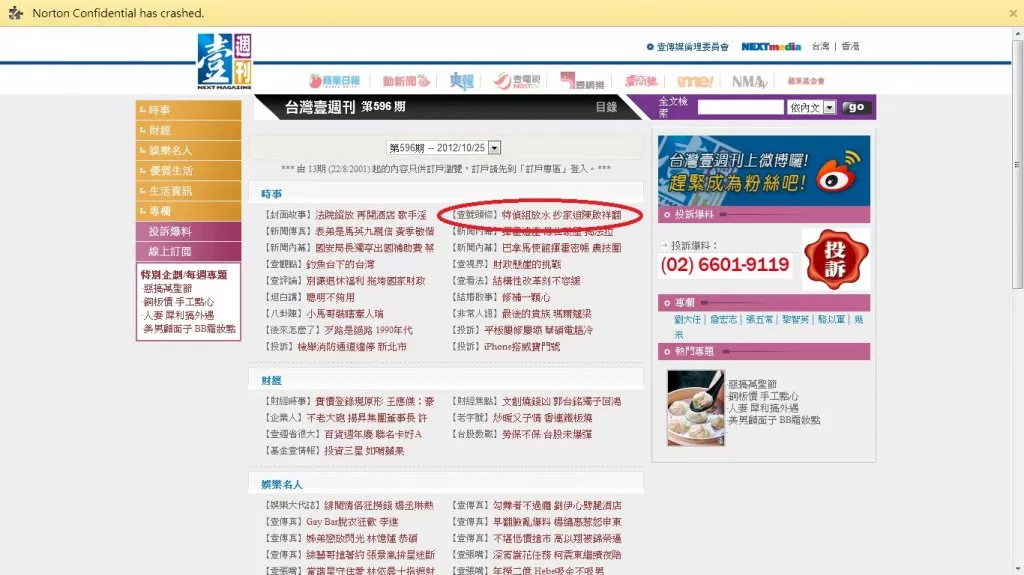Open the 目錄 contents link
Image resolution: width=1024 pixels, height=575 pixels.
(606, 107)
